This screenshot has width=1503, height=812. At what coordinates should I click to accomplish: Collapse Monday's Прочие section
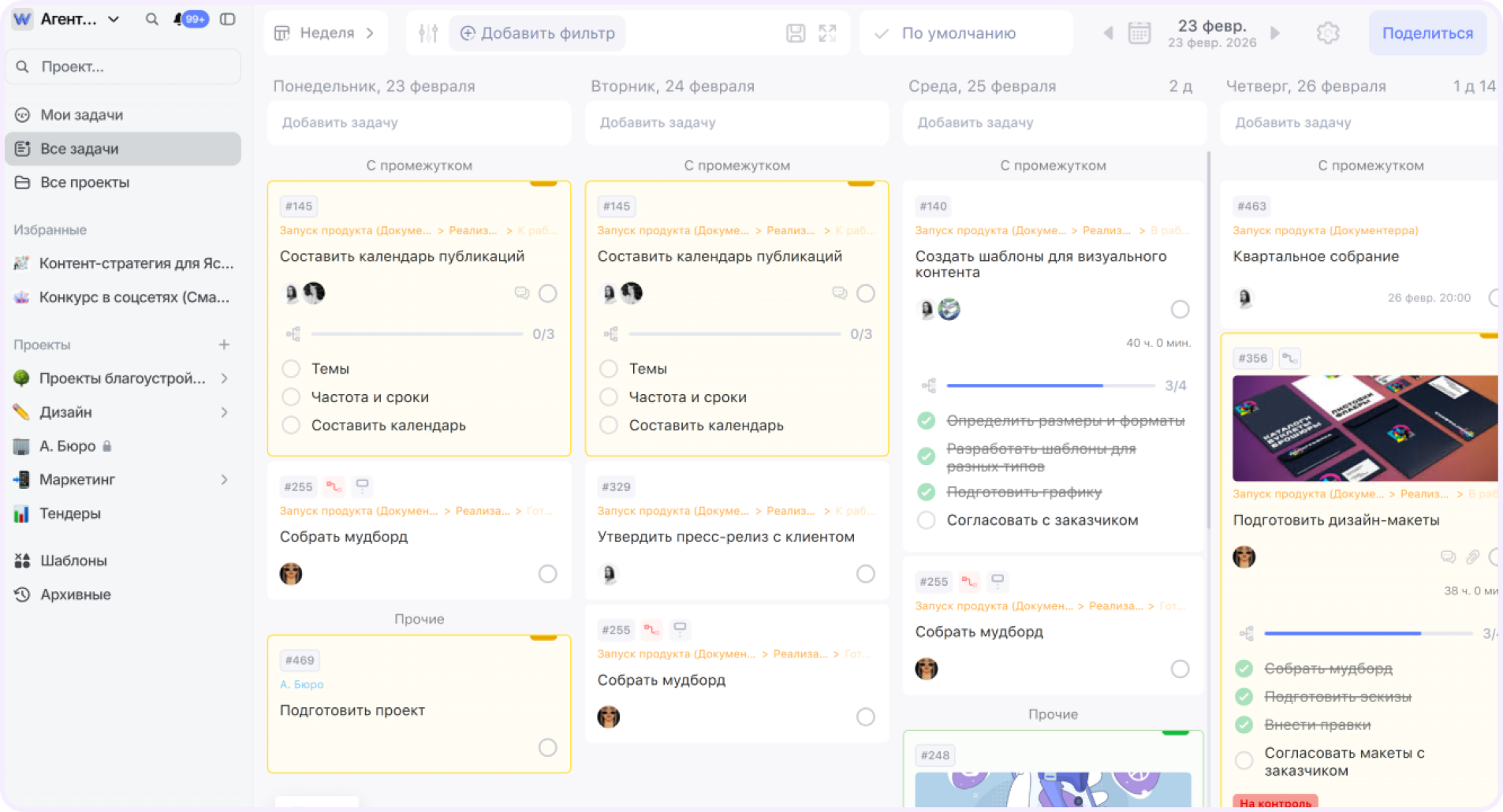pos(419,619)
